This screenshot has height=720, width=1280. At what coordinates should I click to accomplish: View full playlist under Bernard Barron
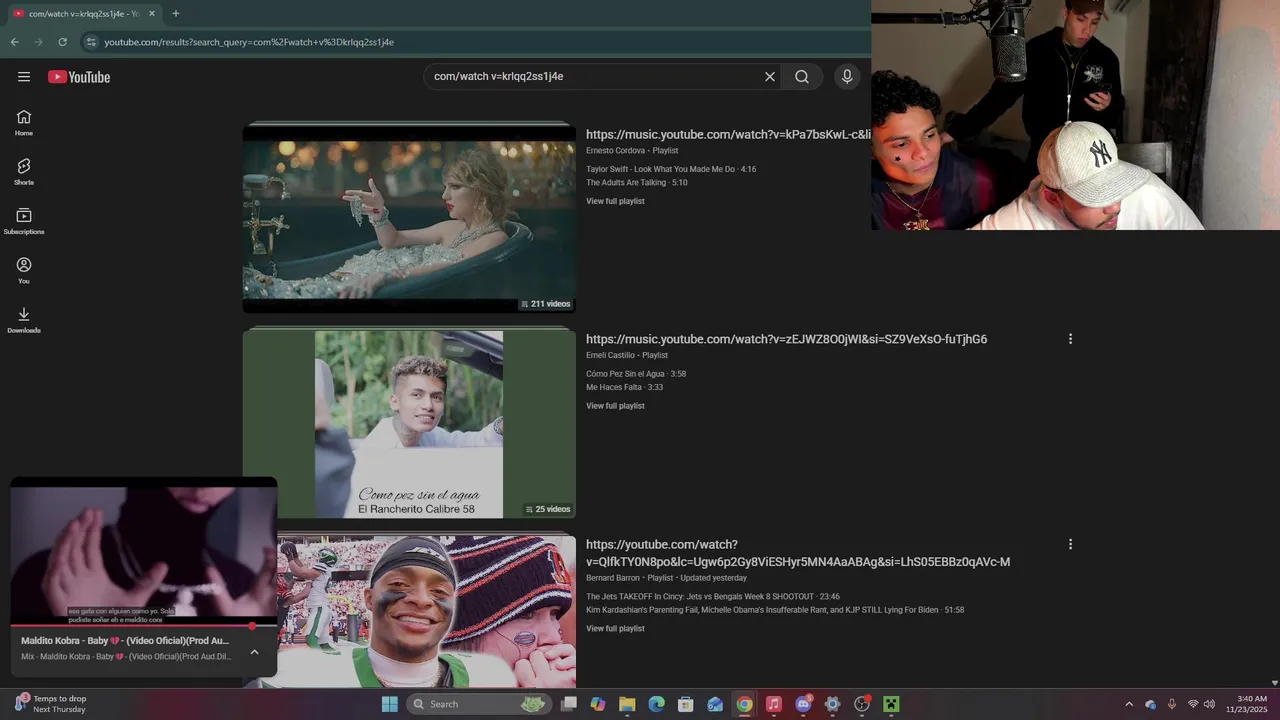(615, 629)
